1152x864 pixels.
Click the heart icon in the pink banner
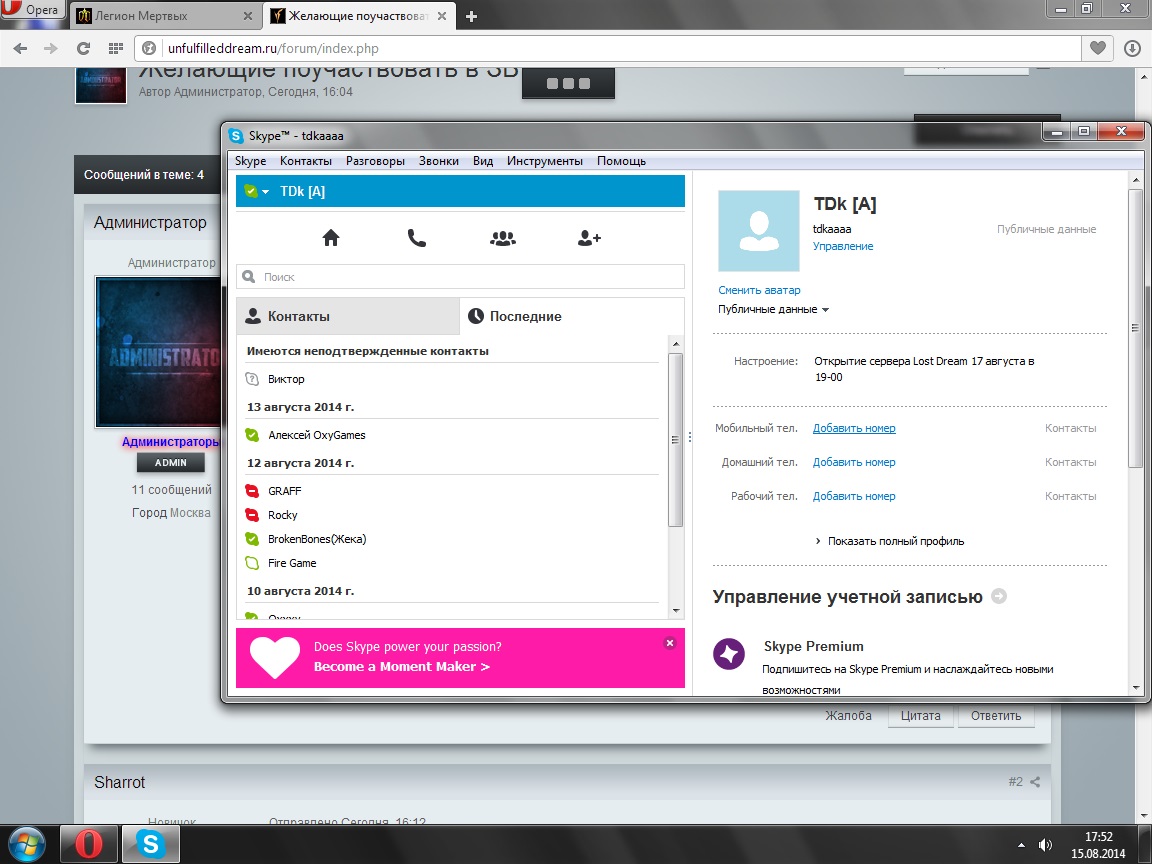[x=275, y=657]
